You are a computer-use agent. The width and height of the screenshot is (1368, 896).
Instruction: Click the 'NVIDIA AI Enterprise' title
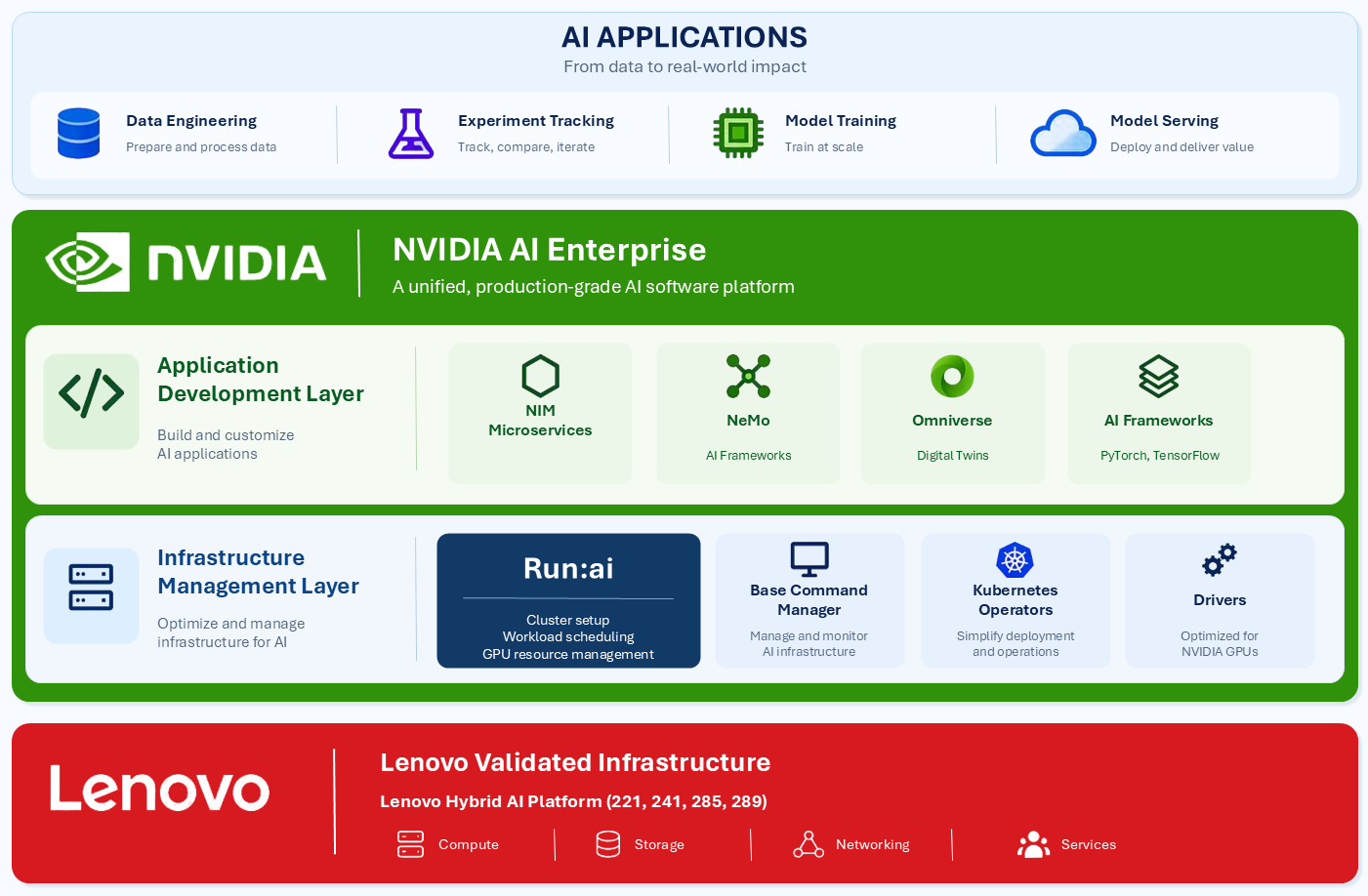(x=549, y=250)
